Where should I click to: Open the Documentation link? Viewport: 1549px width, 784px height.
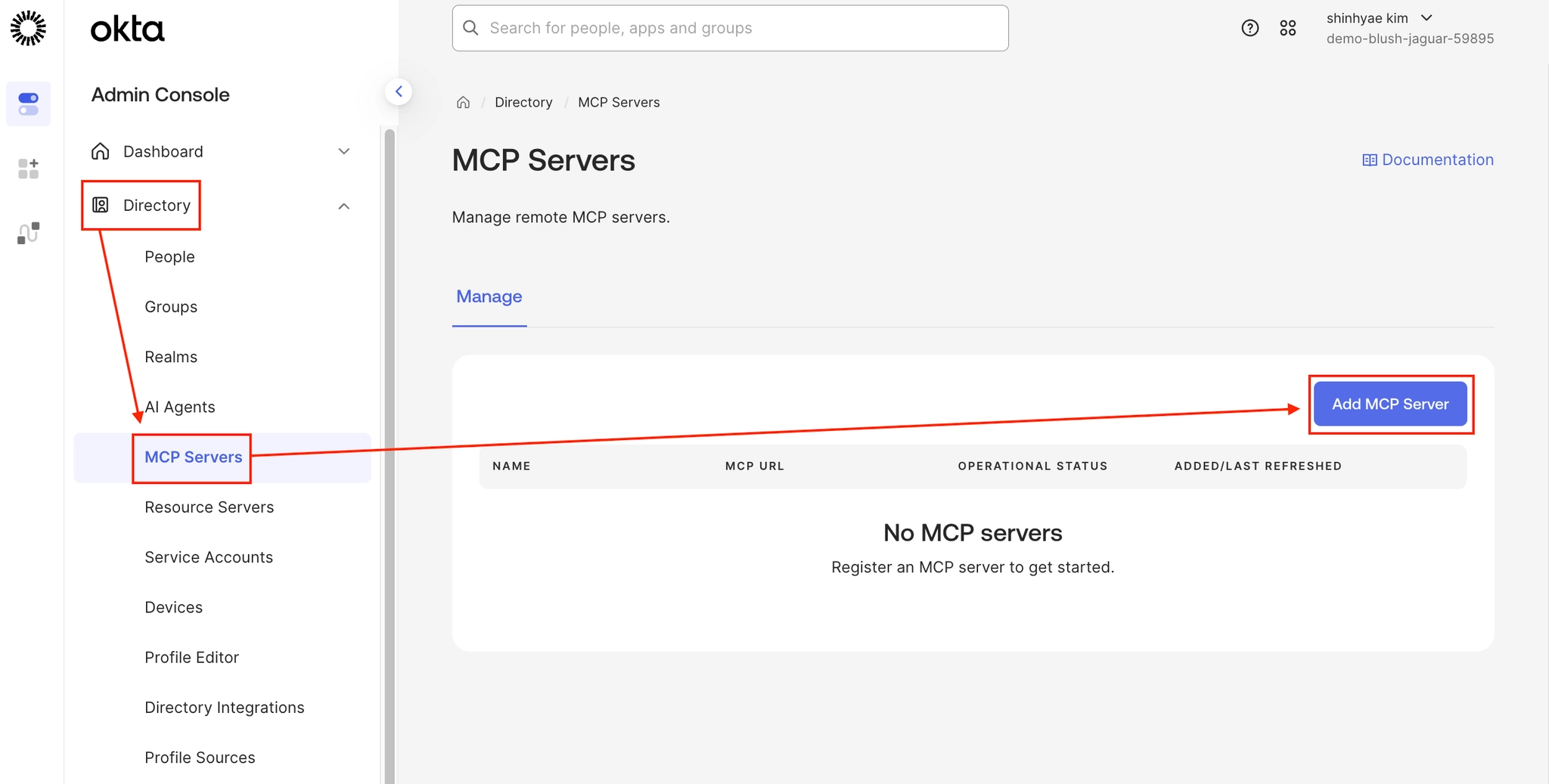click(1428, 160)
